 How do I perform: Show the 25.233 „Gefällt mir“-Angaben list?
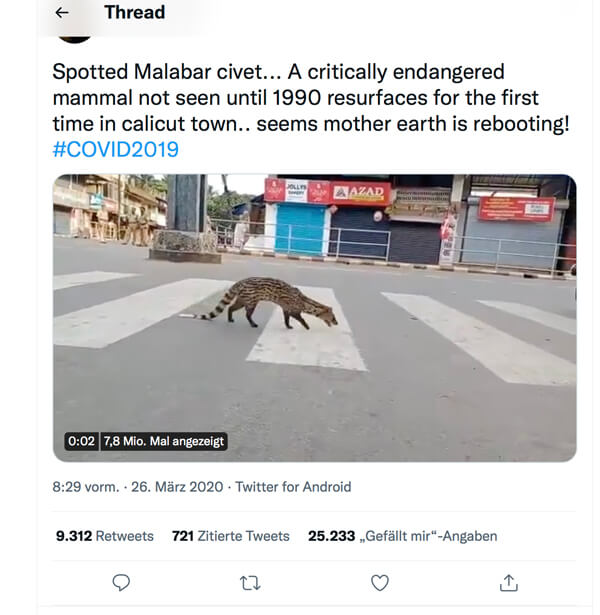[x=402, y=536]
